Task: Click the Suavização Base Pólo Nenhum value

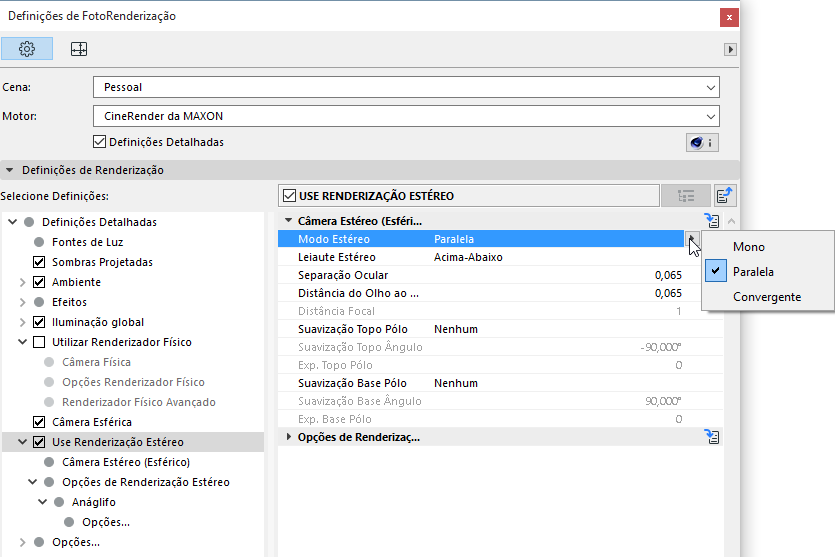Action: tap(455, 383)
